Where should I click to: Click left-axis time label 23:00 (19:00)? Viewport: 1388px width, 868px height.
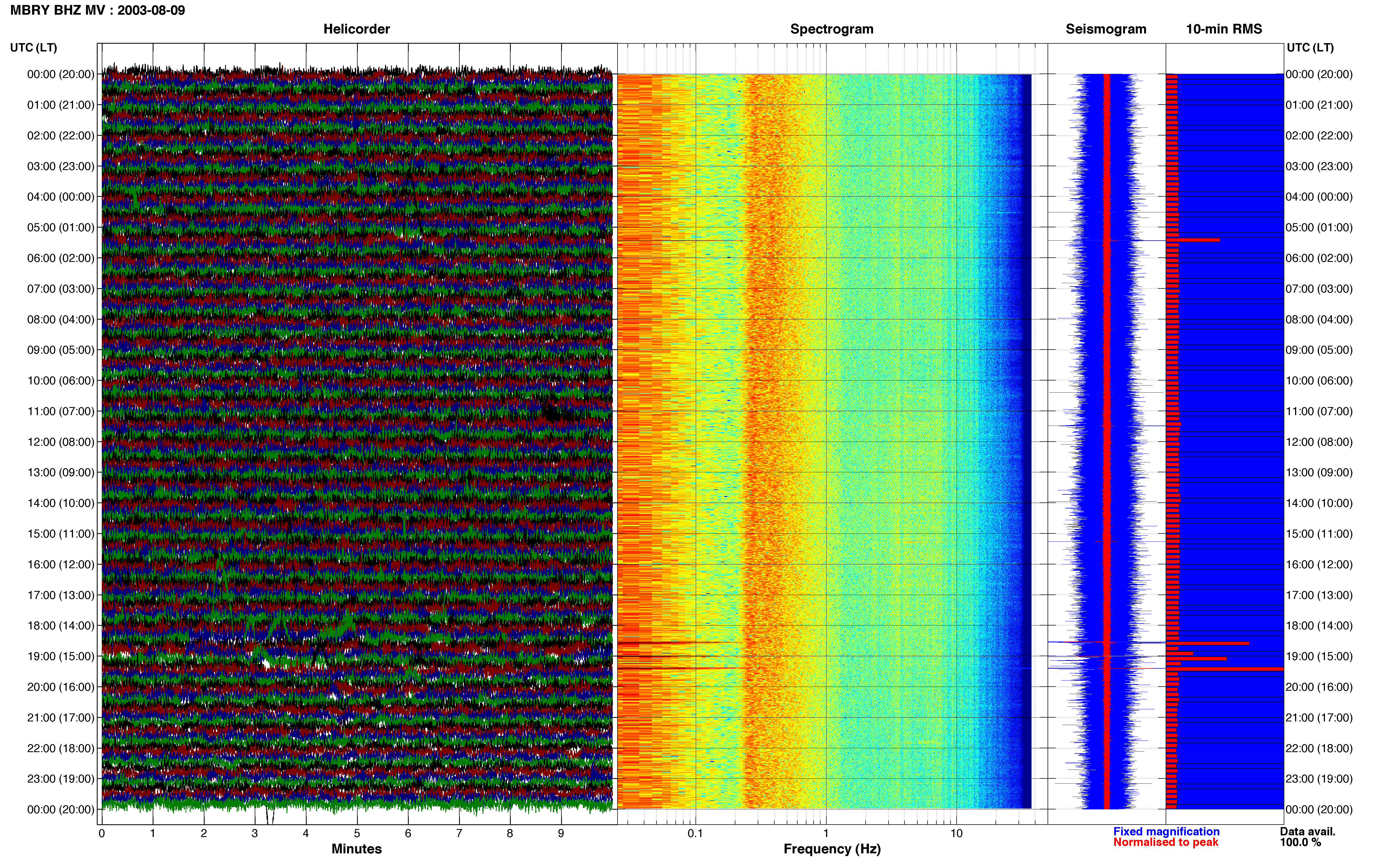tap(61, 779)
